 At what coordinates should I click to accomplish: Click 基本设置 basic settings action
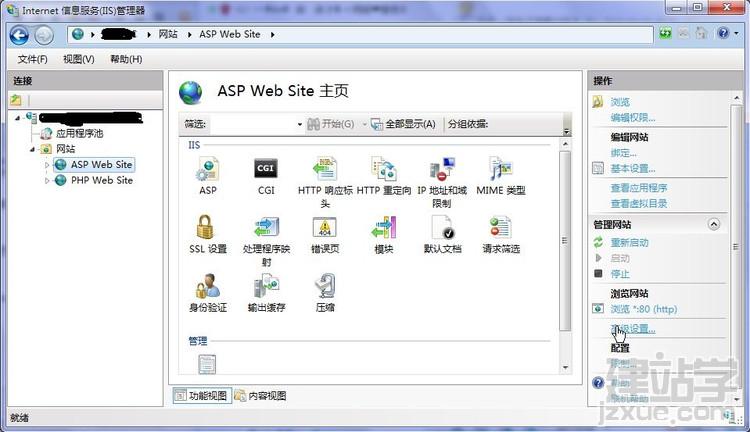(x=633, y=168)
